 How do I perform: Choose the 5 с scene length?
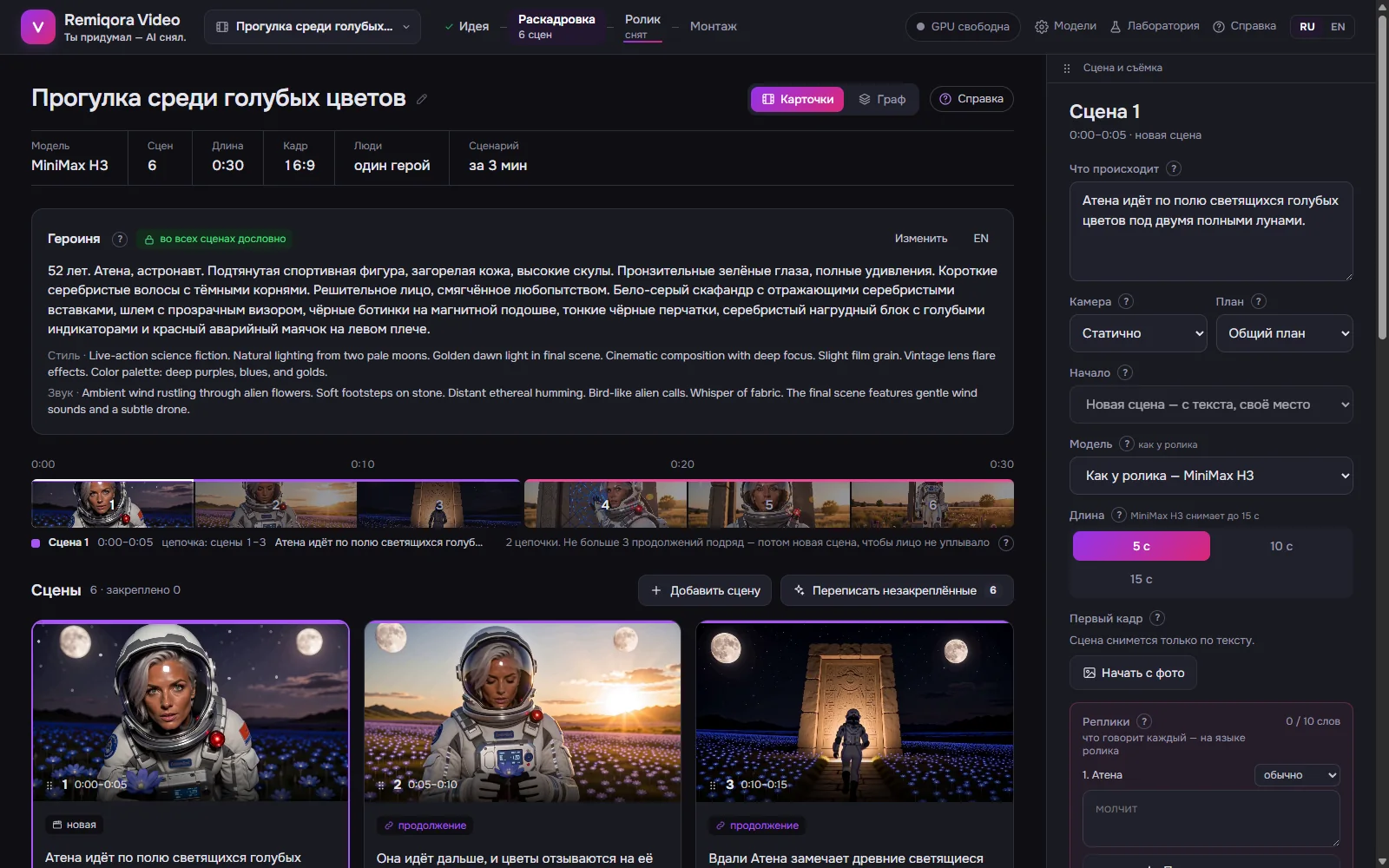pyautogui.click(x=1141, y=546)
